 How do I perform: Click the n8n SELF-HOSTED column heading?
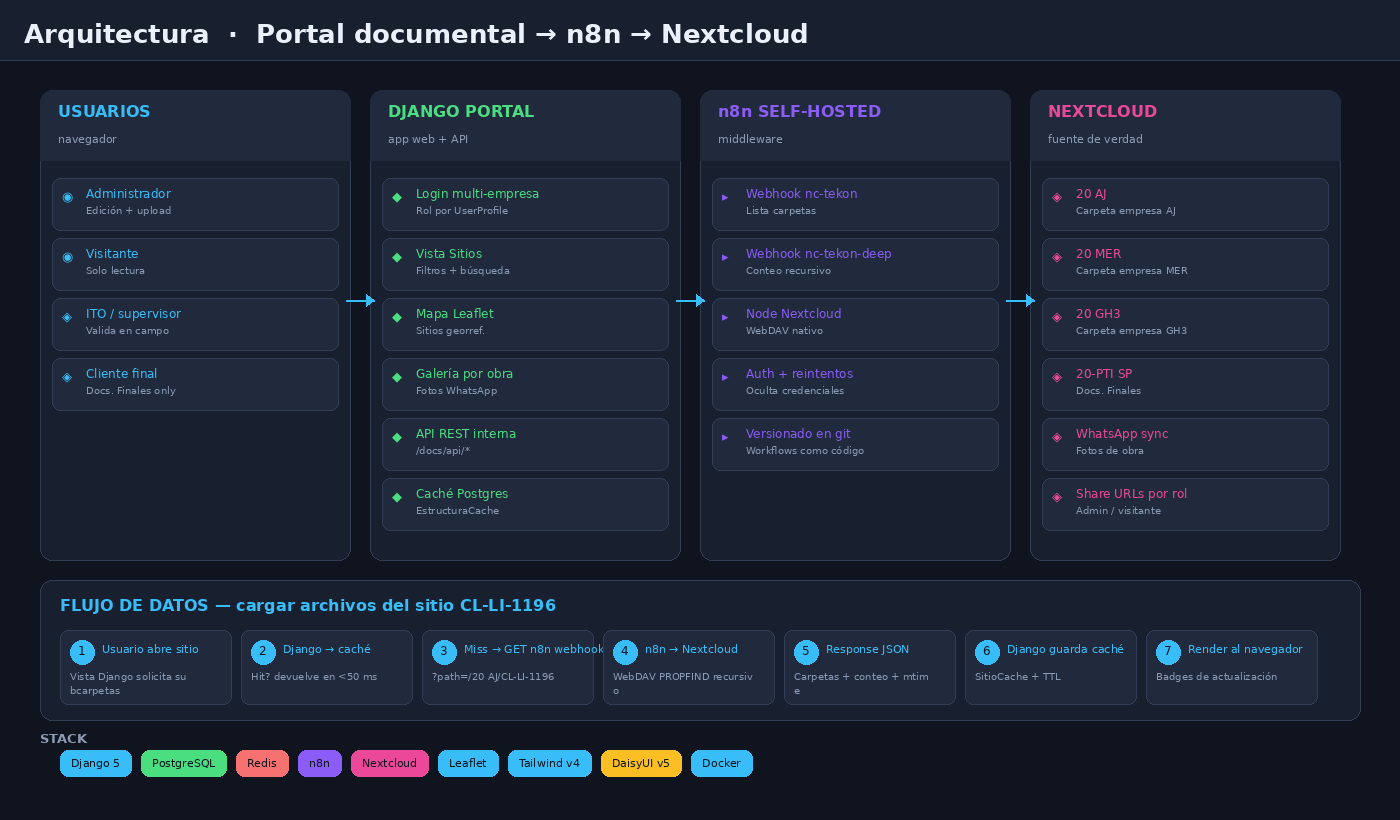[799, 112]
